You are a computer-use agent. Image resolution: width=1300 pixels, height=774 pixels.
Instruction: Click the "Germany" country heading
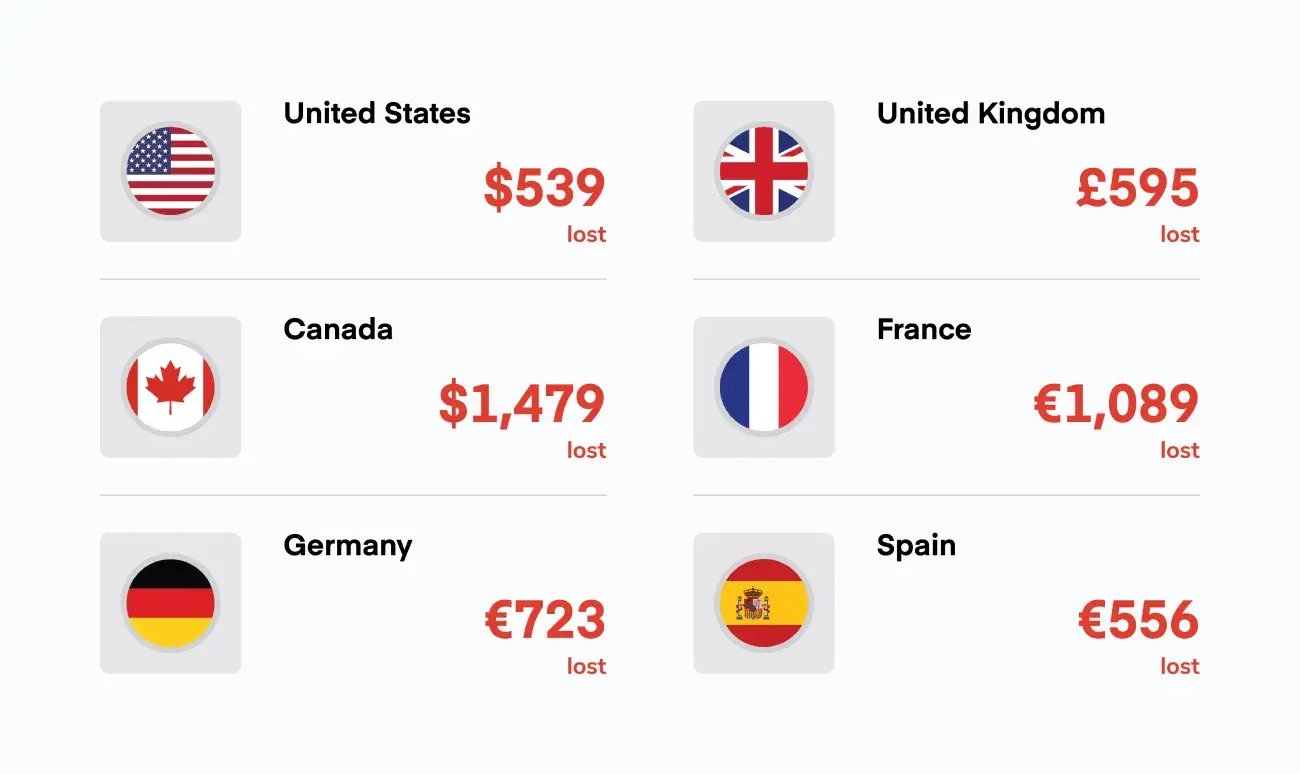347,546
